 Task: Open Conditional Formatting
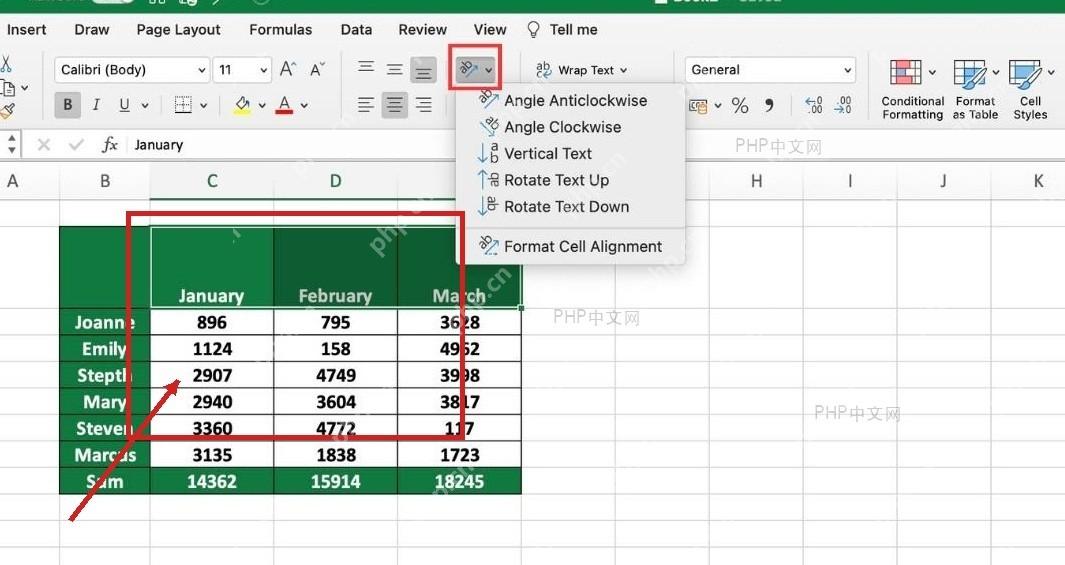pyautogui.click(x=912, y=90)
